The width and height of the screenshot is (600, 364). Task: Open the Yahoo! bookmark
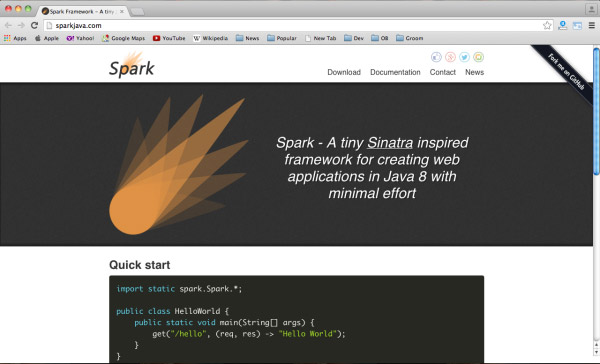coord(80,38)
